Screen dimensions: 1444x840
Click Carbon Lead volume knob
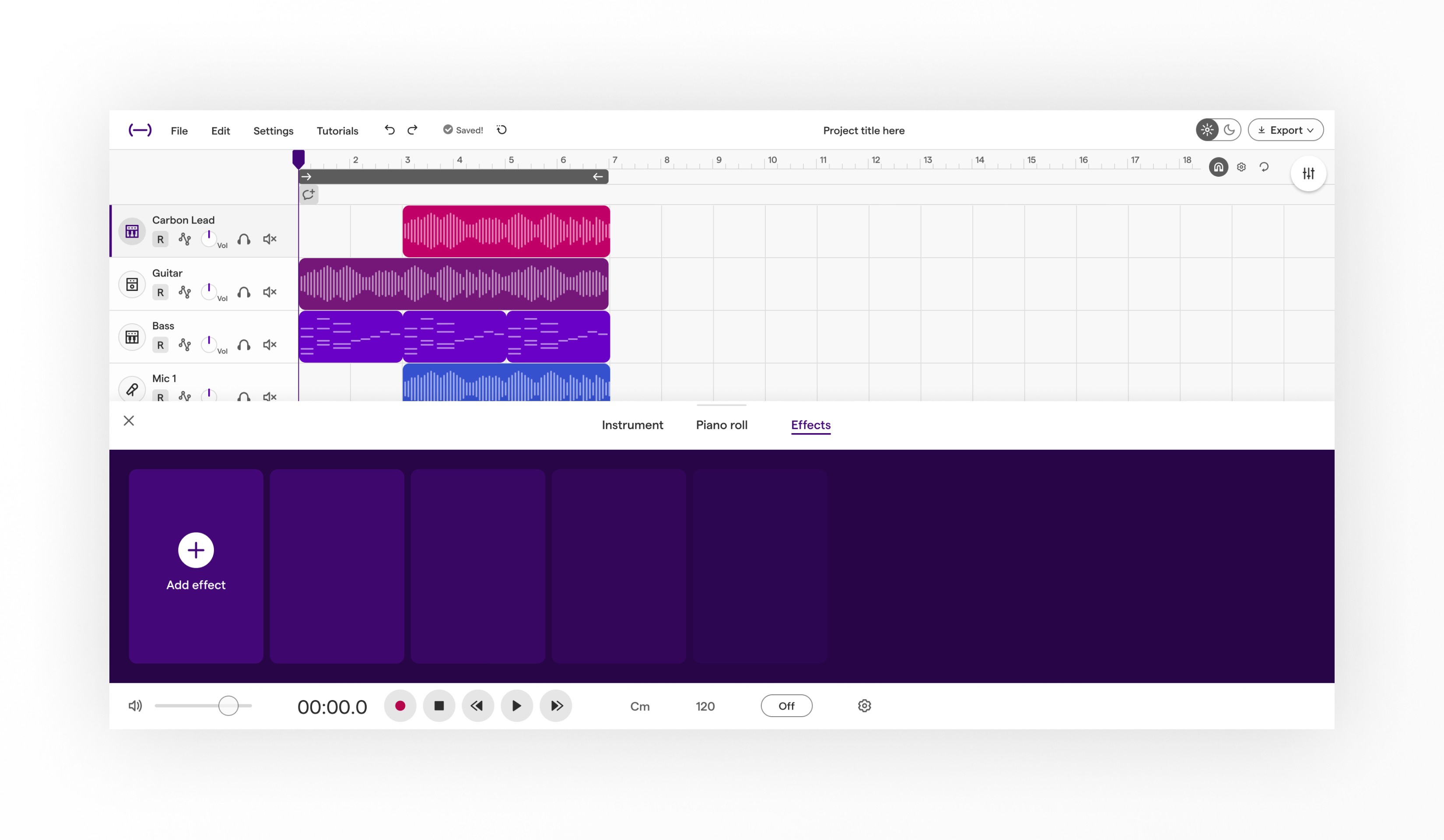point(209,238)
